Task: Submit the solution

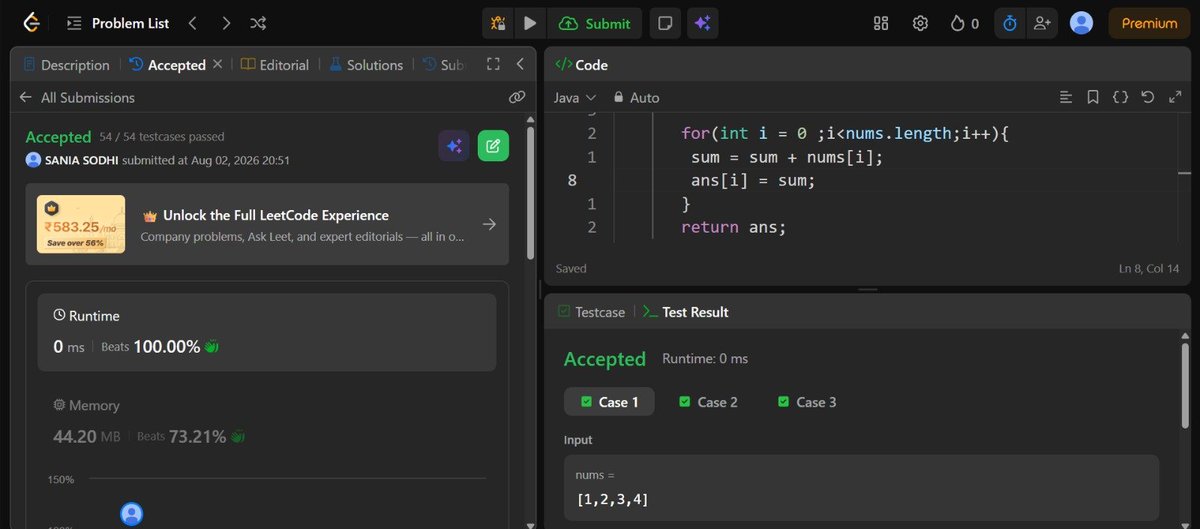Action: (x=594, y=23)
